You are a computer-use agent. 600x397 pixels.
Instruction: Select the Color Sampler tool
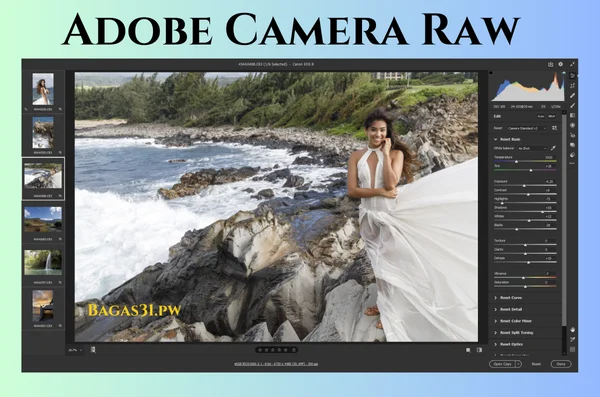tap(572, 340)
